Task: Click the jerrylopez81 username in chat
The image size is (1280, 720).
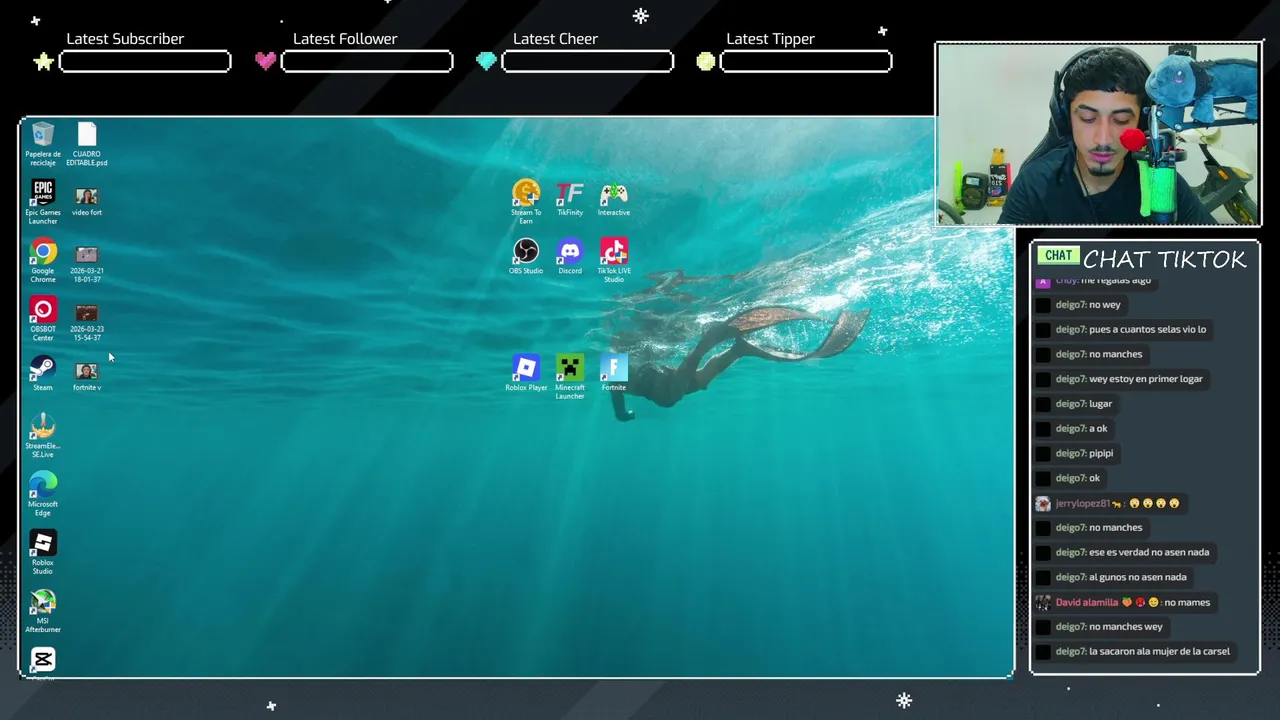Action: click(x=1082, y=503)
